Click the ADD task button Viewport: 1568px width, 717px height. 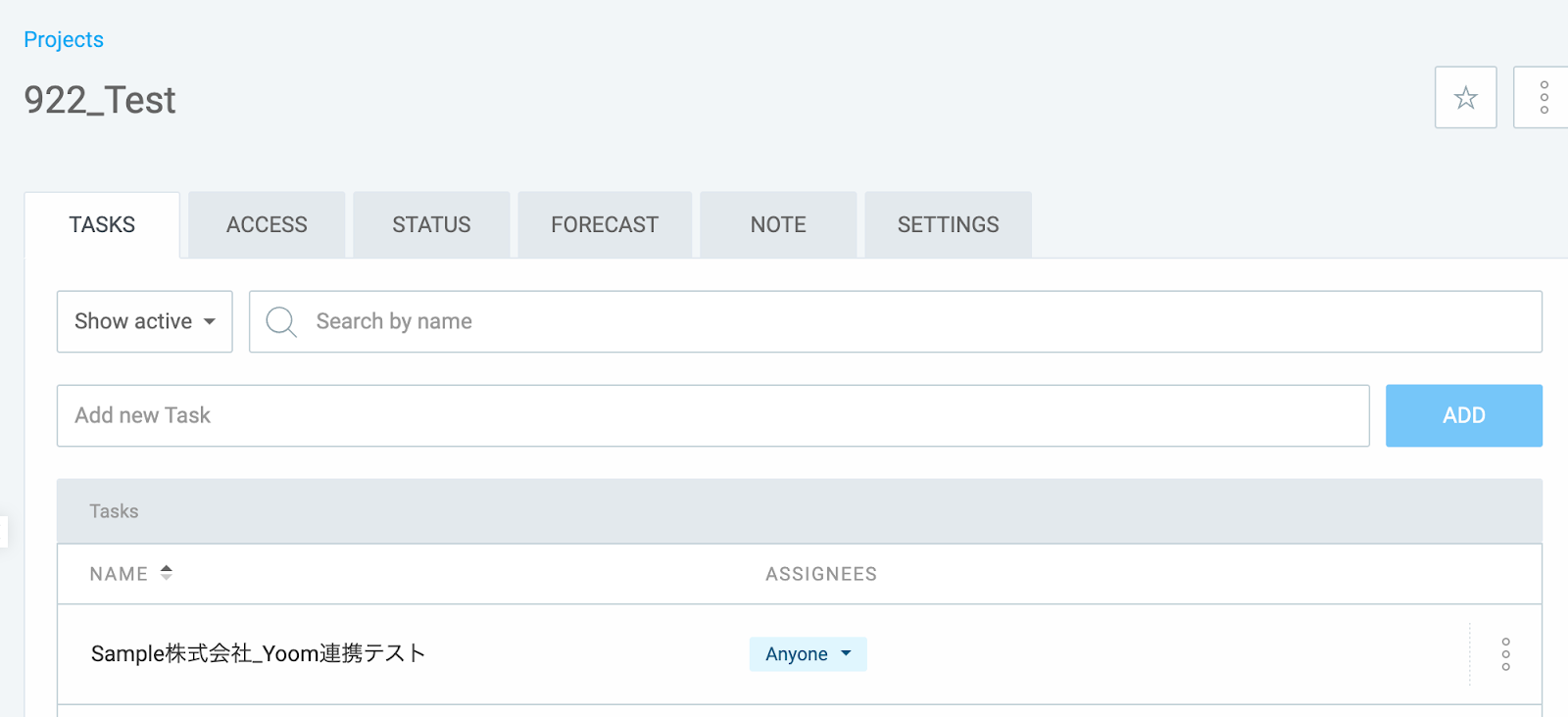point(1463,415)
